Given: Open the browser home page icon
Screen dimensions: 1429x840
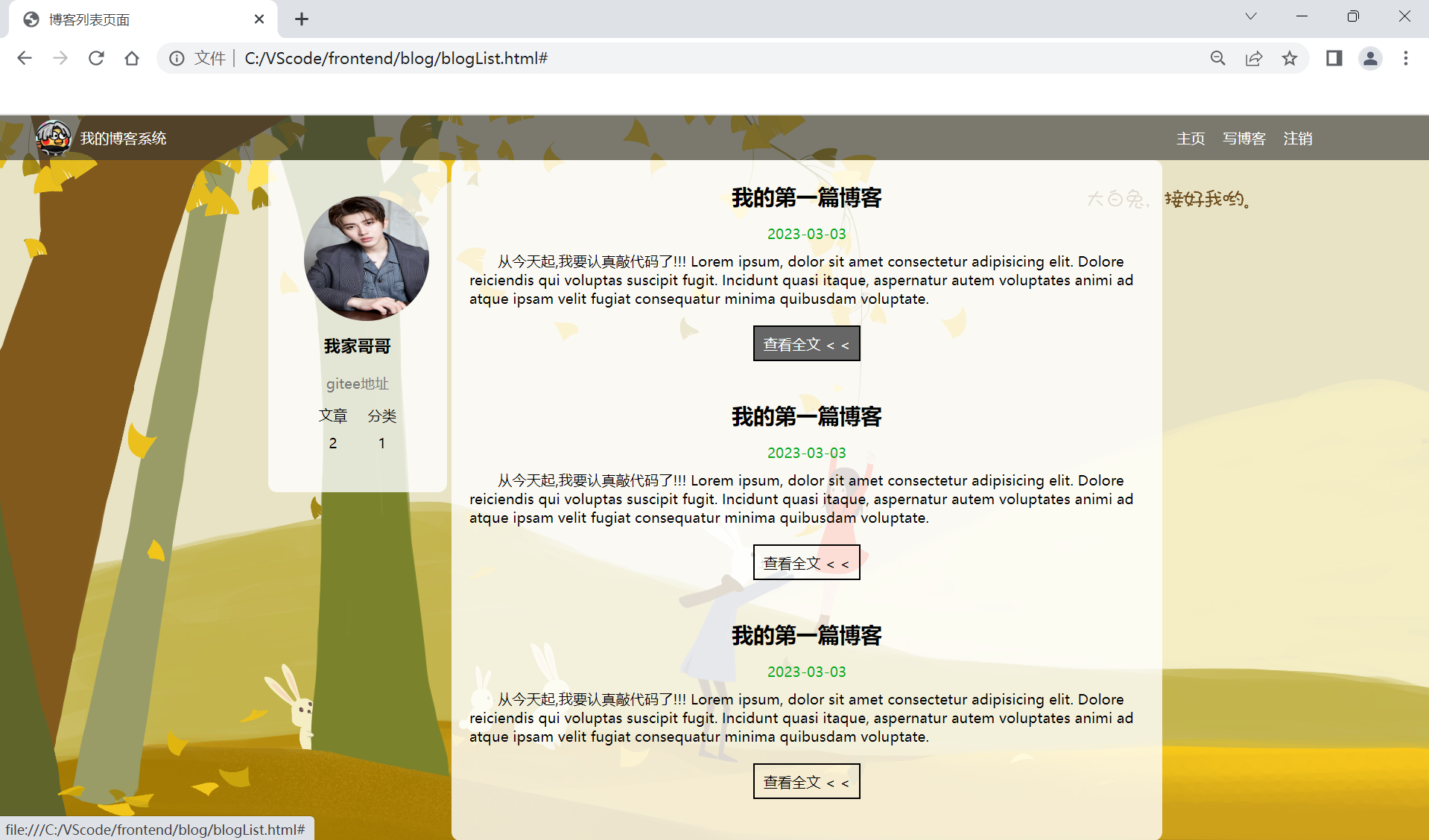Looking at the screenshot, I should coord(132,58).
